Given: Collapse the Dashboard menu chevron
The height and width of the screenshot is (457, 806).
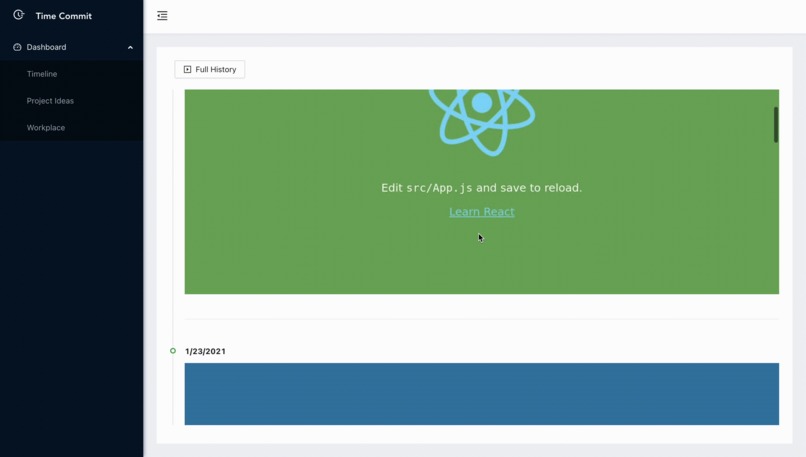Looking at the screenshot, I should [130, 47].
